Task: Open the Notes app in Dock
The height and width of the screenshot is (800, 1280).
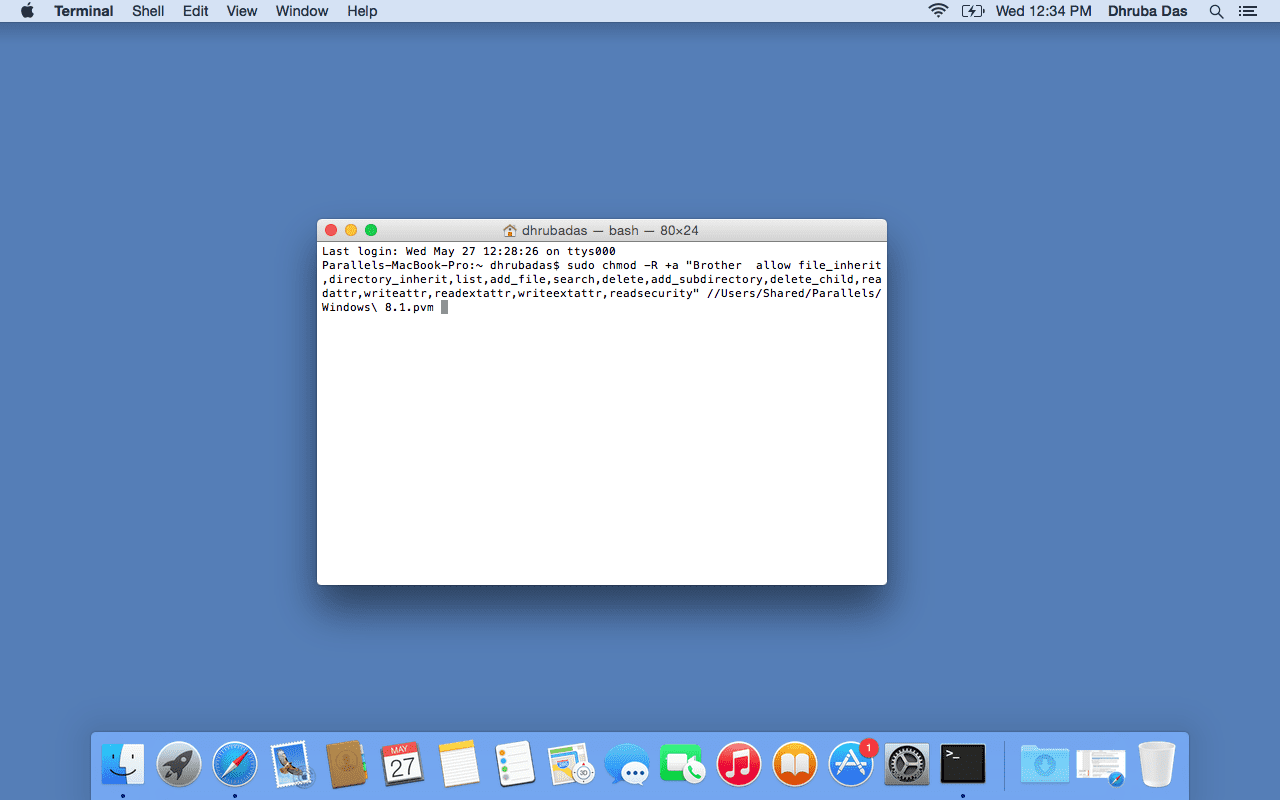Action: pyautogui.click(x=459, y=766)
